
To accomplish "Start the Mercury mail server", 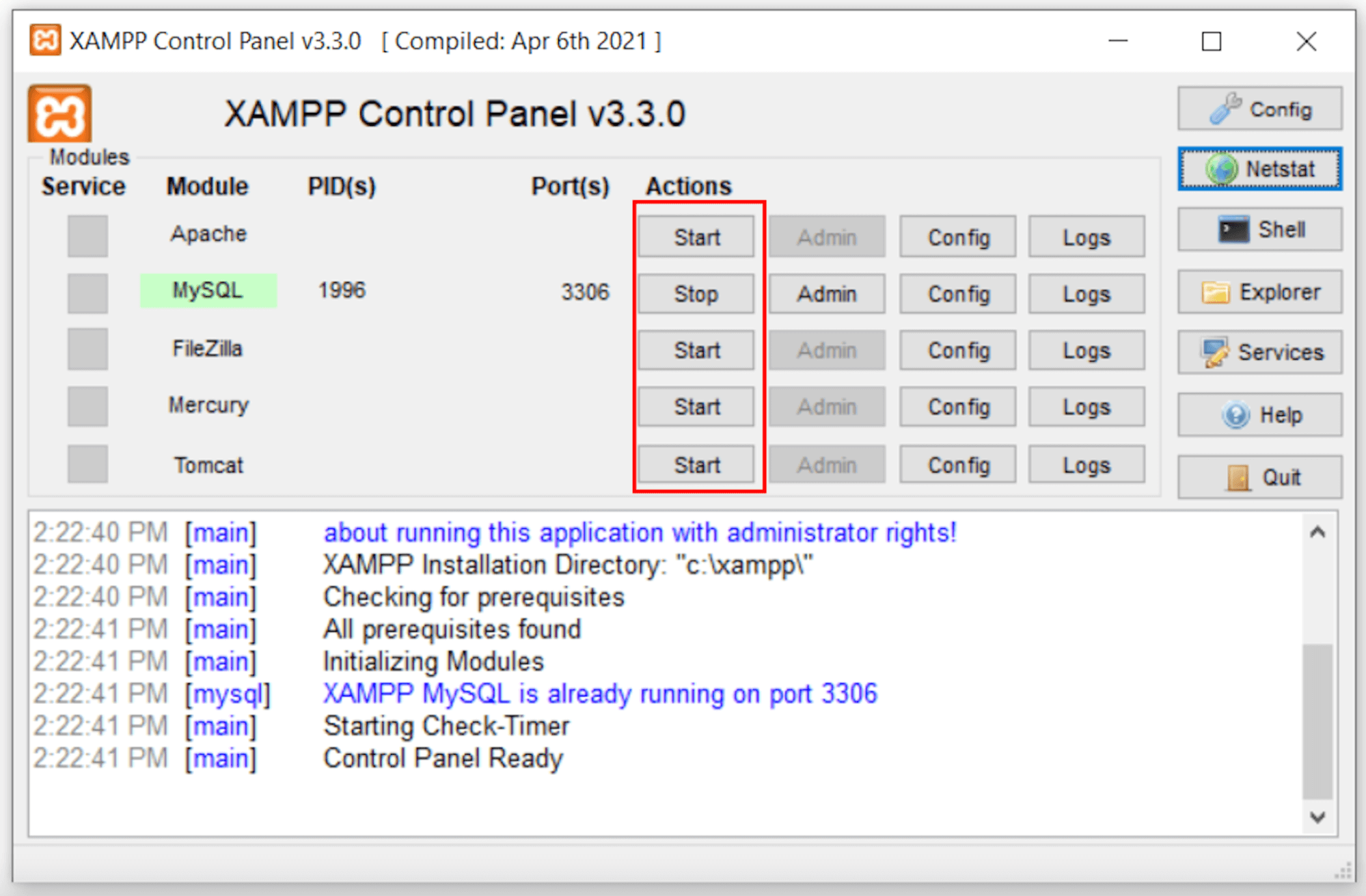I will [695, 406].
